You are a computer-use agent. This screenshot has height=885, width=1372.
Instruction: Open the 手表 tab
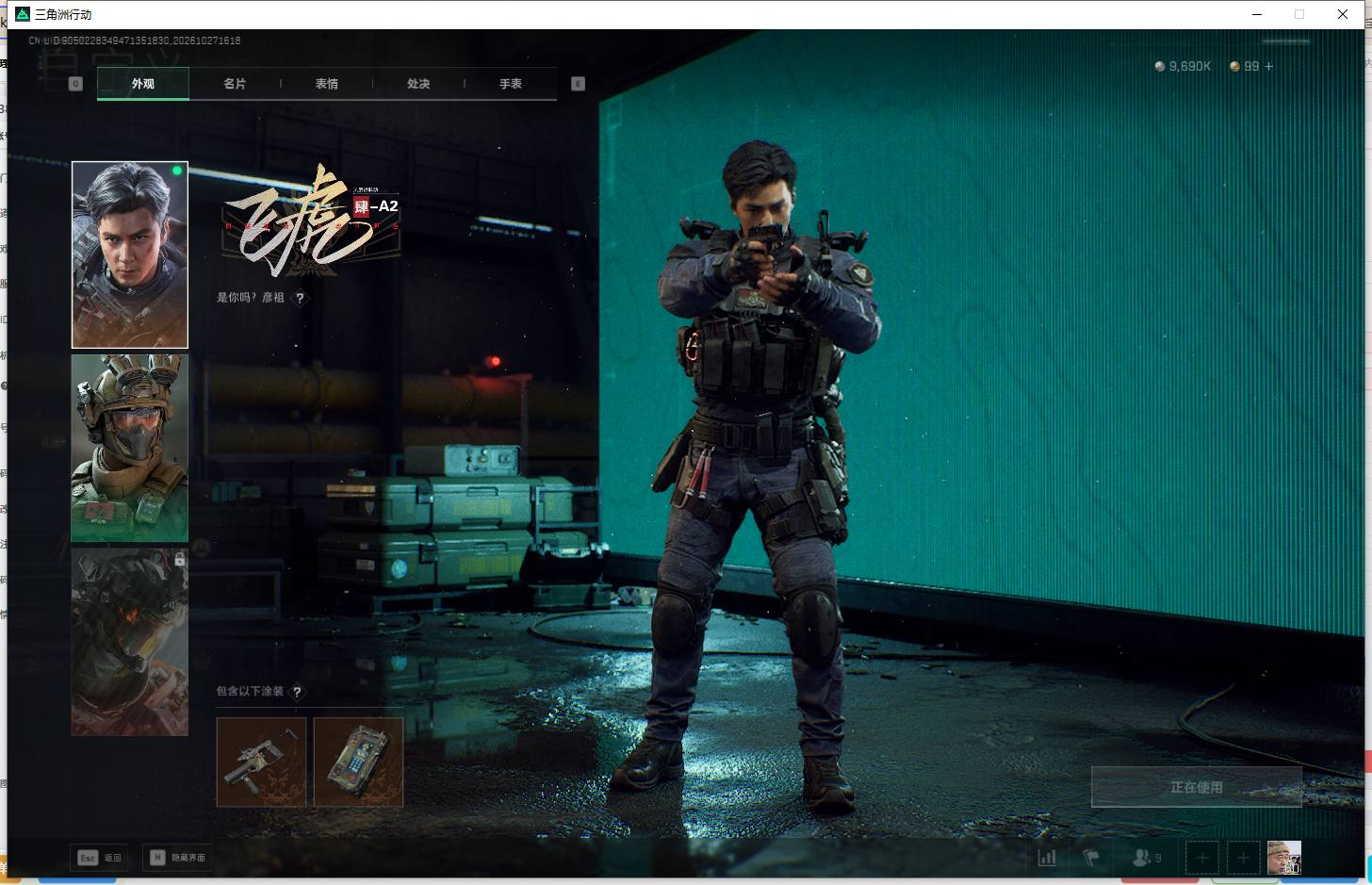pos(511,84)
